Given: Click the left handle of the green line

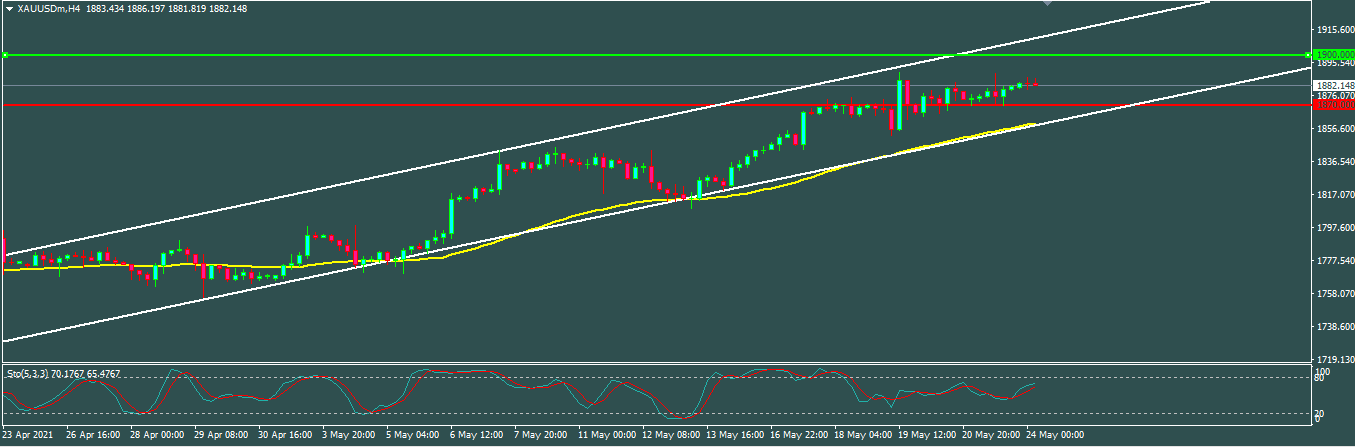Looking at the screenshot, I should [x=4, y=54].
